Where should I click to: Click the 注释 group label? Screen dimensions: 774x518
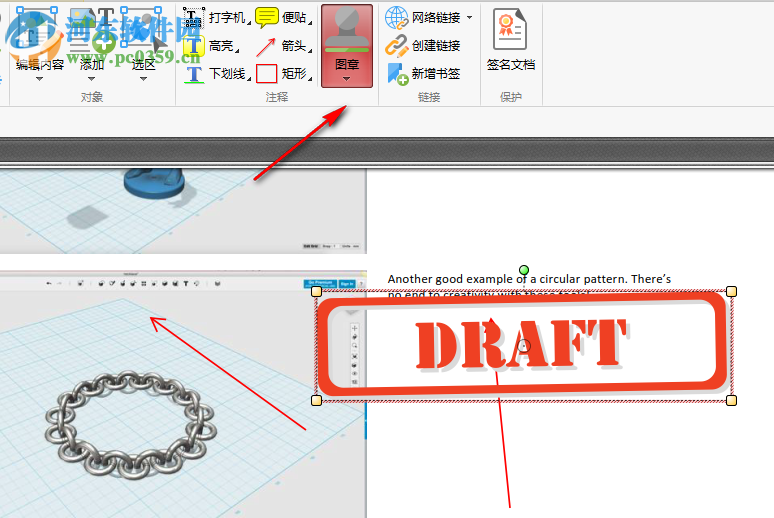[x=277, y=97]
